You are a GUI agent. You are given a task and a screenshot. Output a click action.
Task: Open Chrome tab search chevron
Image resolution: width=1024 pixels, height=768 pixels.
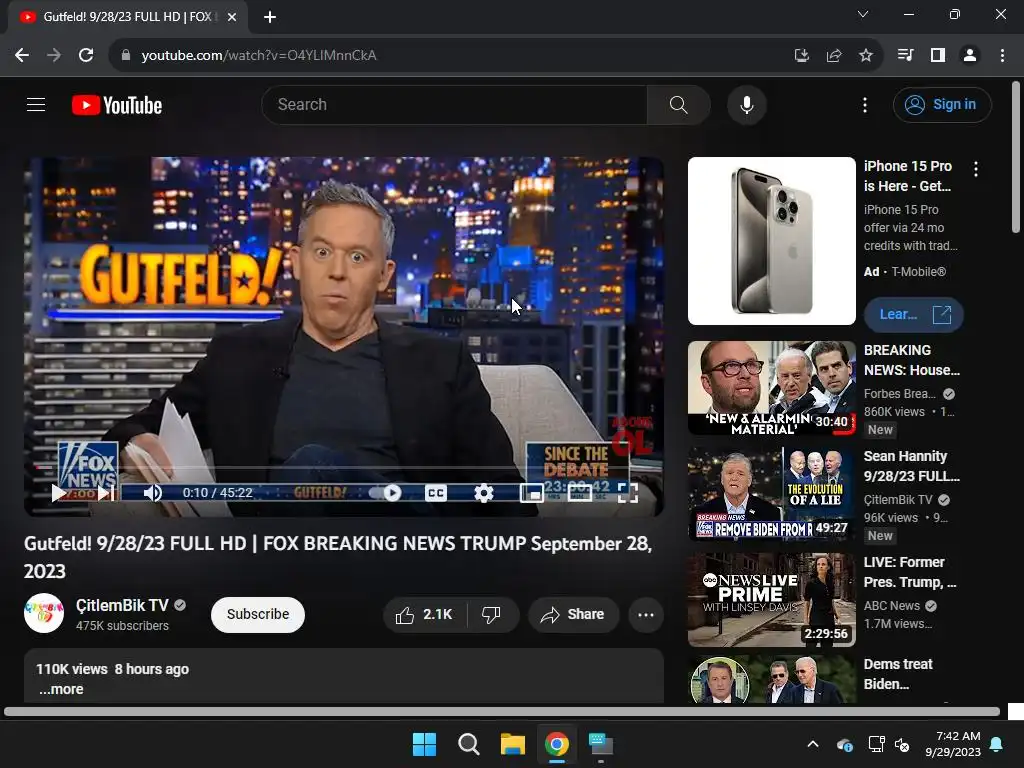pyautogui.click(x=863, y=14)
